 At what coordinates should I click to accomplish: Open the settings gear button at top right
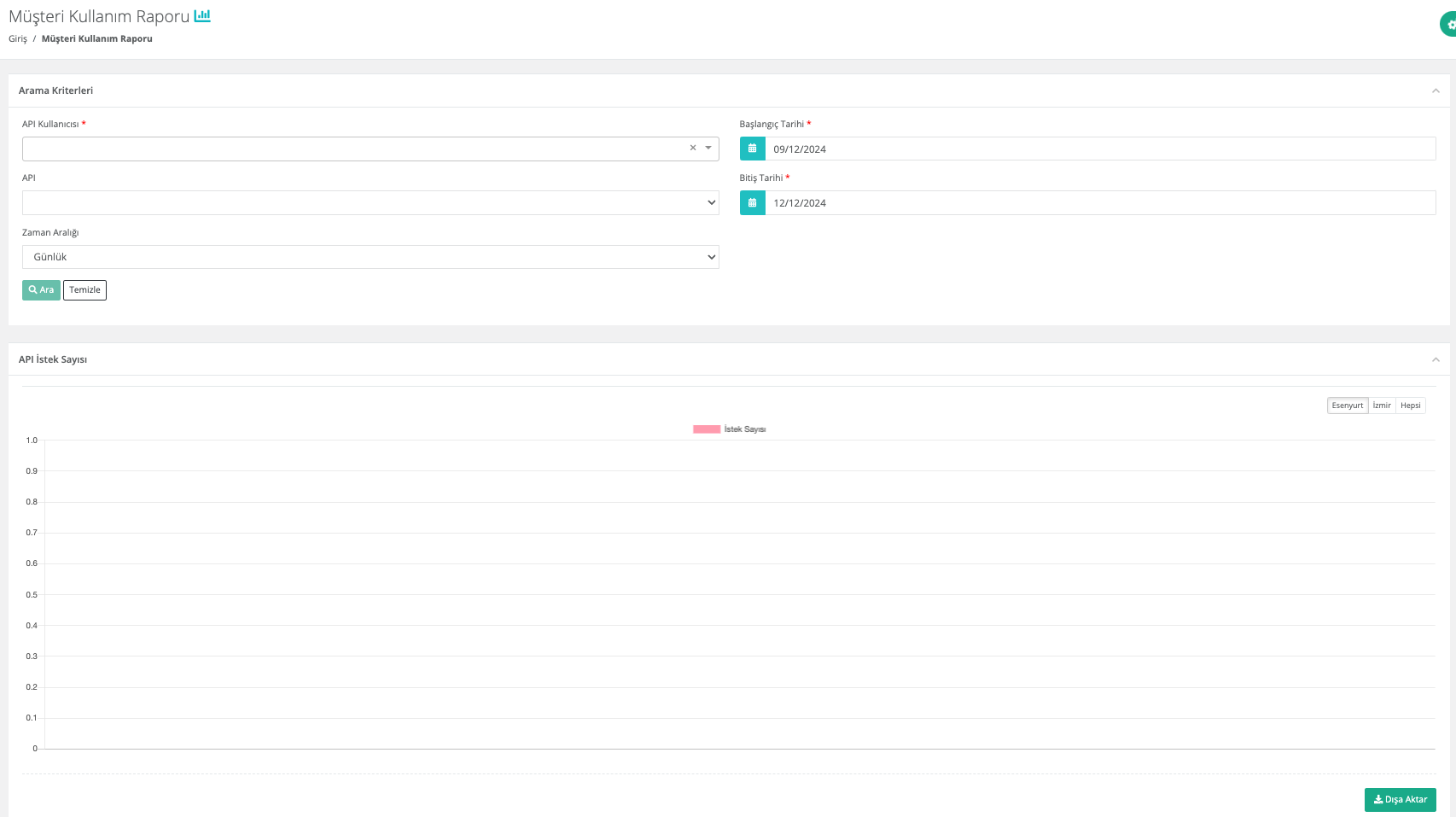[x=1448, y=25]
